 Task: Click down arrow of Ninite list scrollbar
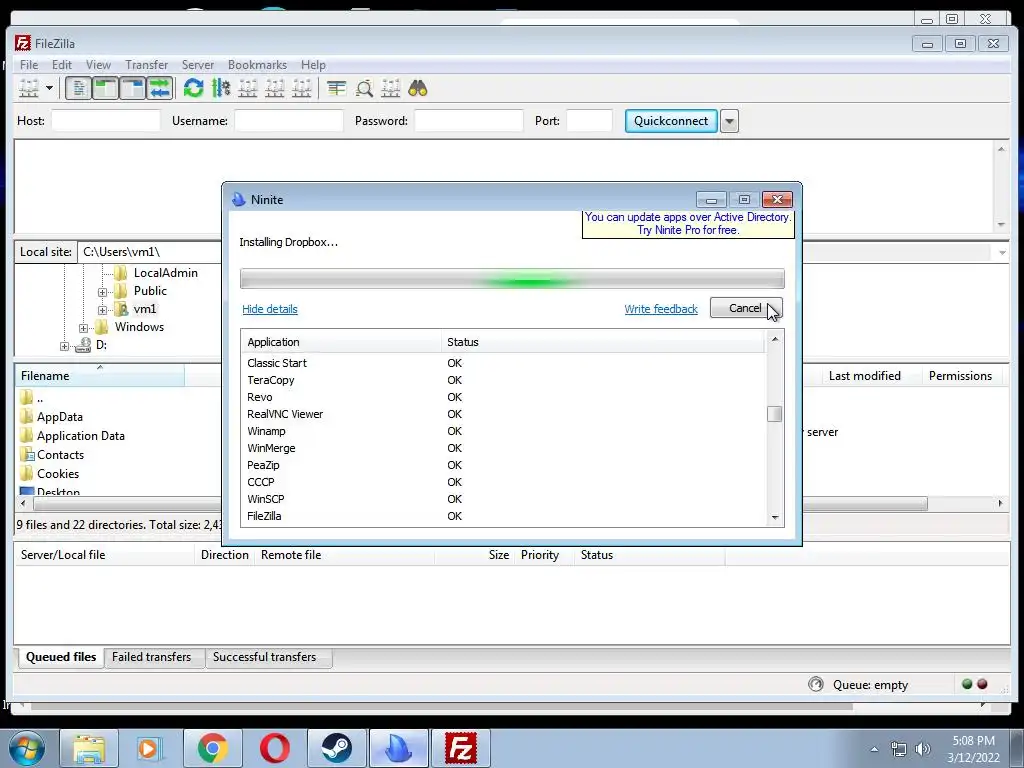click(x=775, y=517)
